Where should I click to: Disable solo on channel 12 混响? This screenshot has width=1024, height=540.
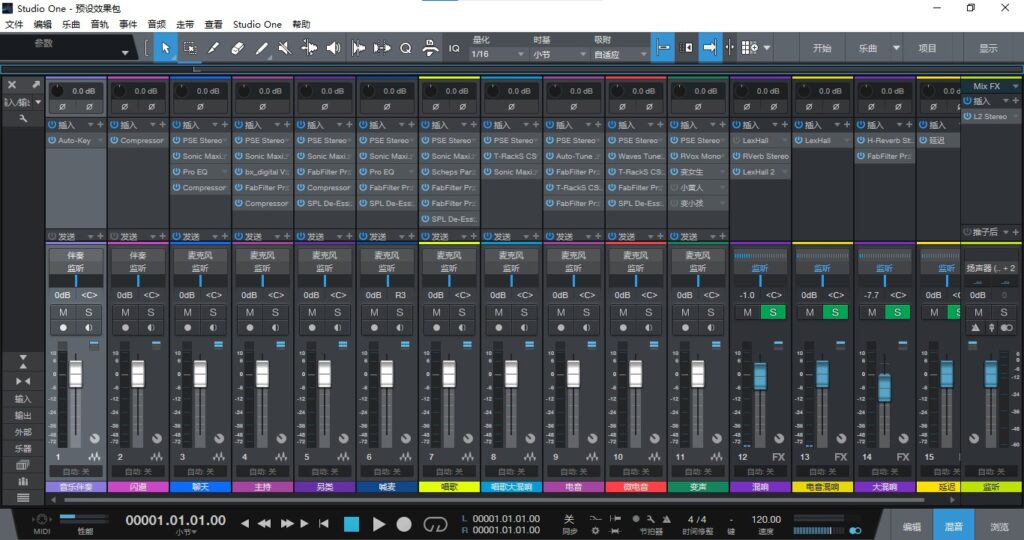(772, 313)
